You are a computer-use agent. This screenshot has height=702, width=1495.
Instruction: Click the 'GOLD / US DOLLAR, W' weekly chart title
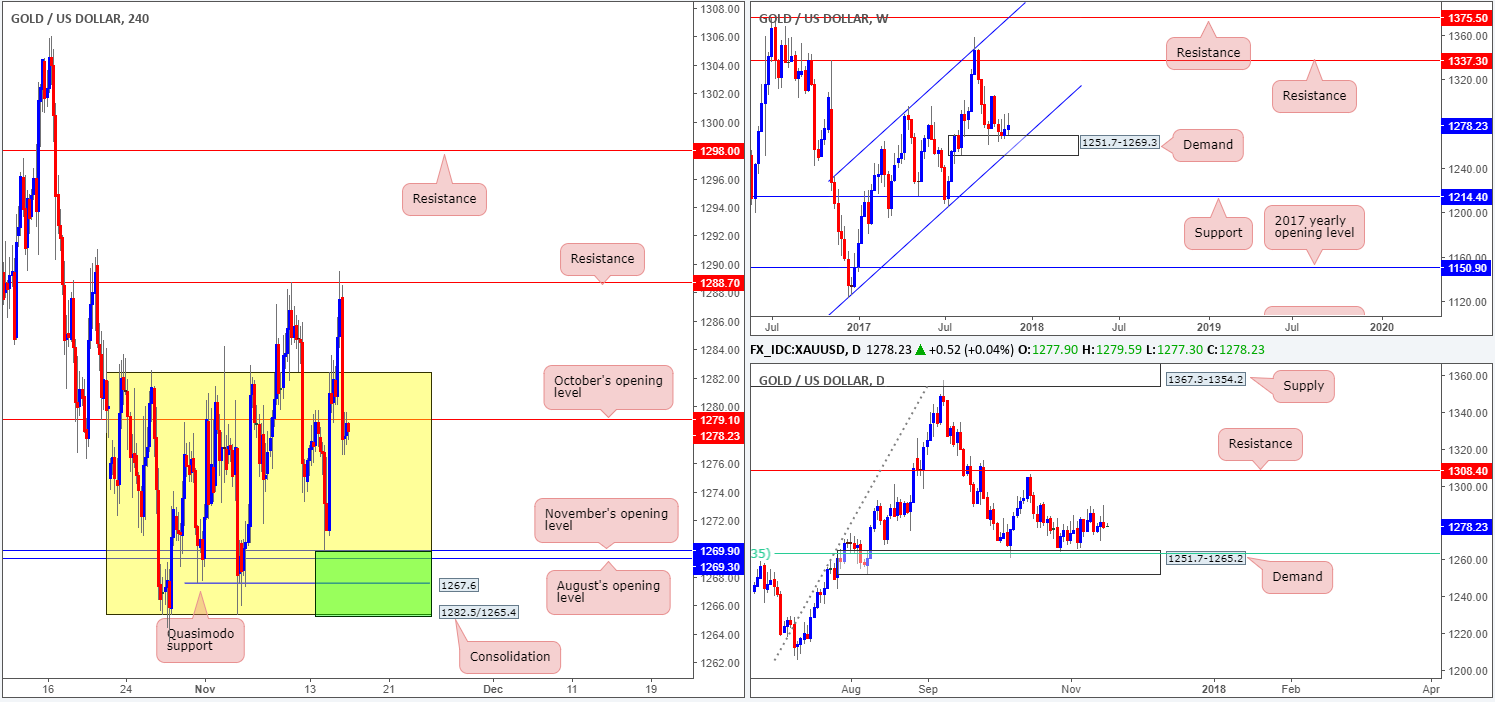(x=824, y=18)
